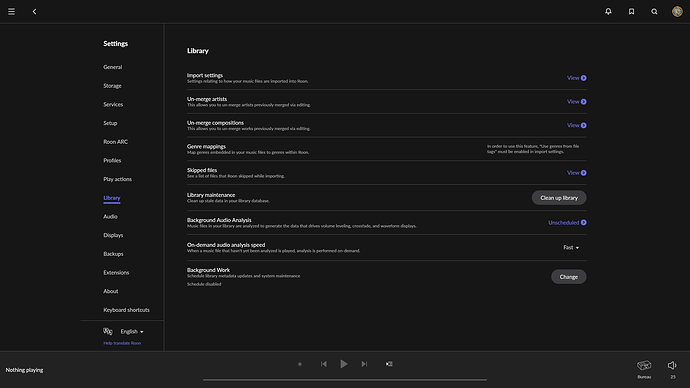Open the Audio settings section
The height and width of the screenshot is (388, 690).
pos(110,216)
